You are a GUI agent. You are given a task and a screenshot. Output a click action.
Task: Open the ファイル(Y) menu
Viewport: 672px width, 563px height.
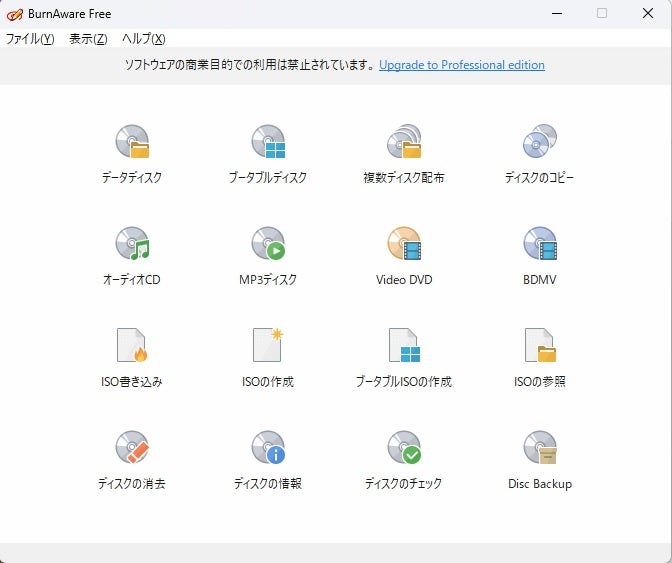click(30, 39)
